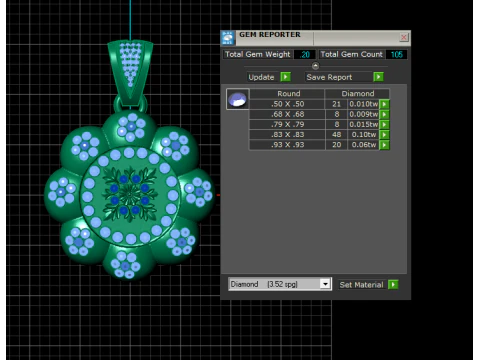
Task: Click the Save Report label
Action: 329,77
